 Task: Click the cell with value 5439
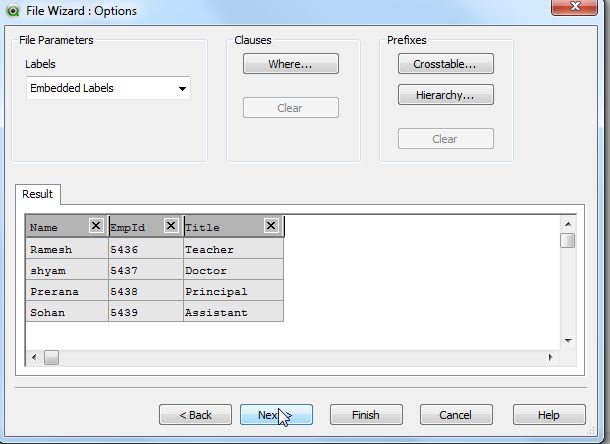pyautogui.click(x=146, y=312)
